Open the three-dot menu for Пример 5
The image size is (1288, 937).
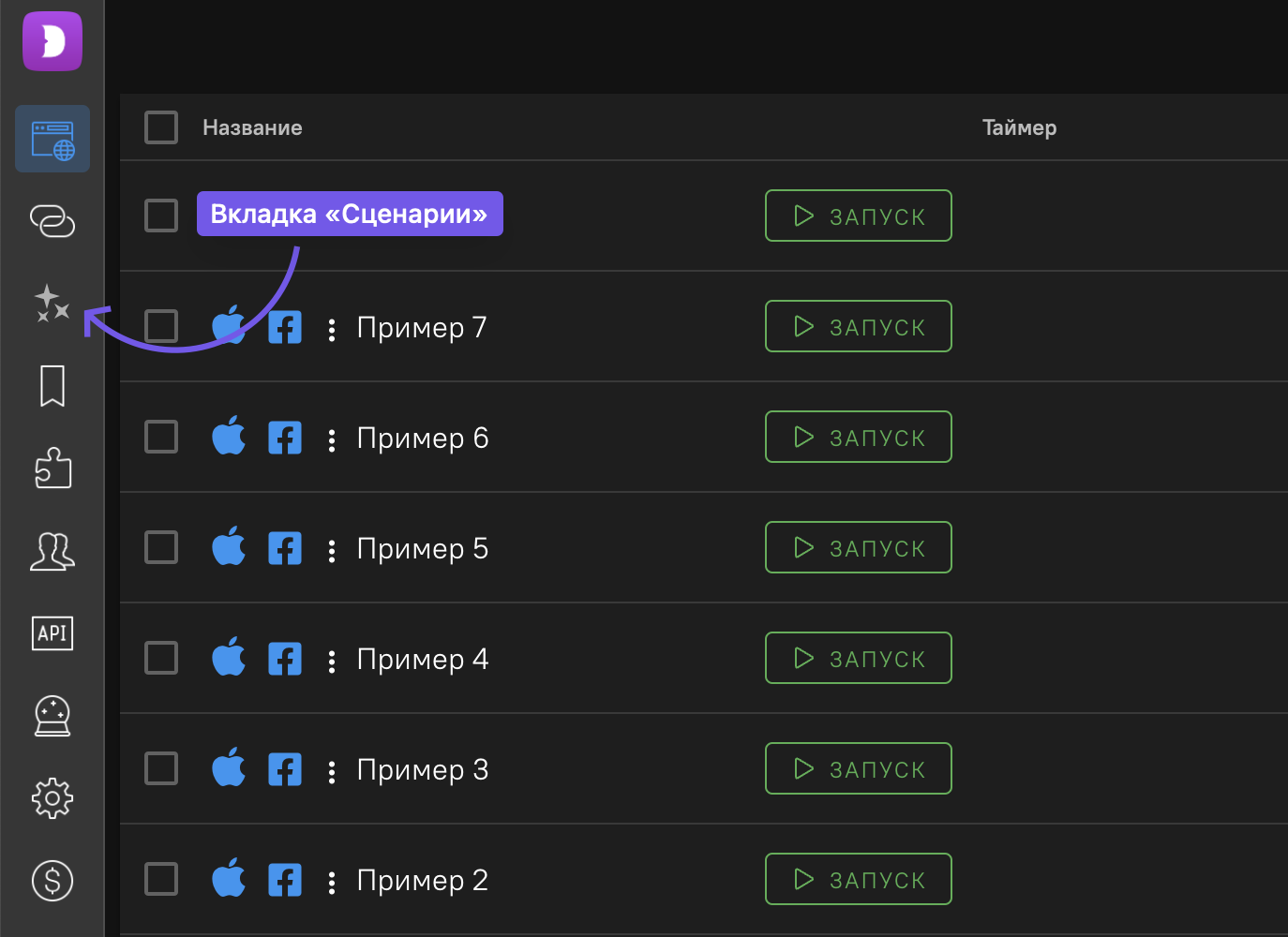pyautogui.click(x=332, y=550)
